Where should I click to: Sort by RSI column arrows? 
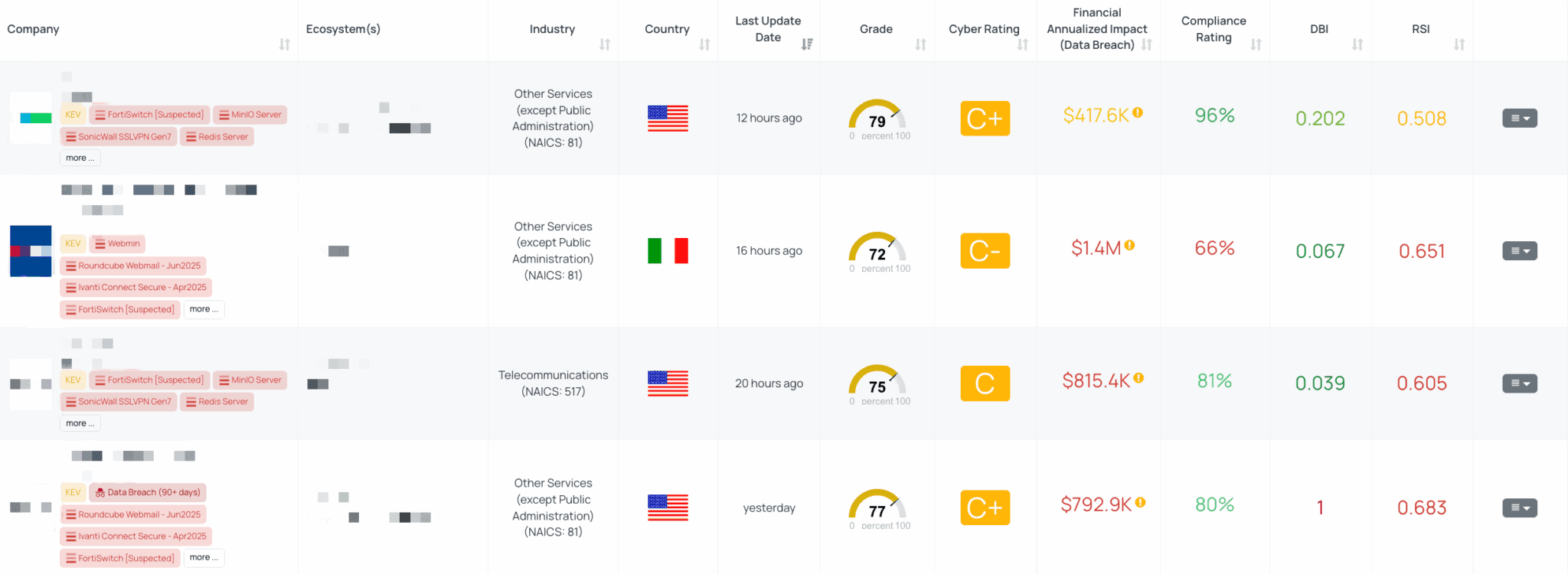pos(1459,44)
